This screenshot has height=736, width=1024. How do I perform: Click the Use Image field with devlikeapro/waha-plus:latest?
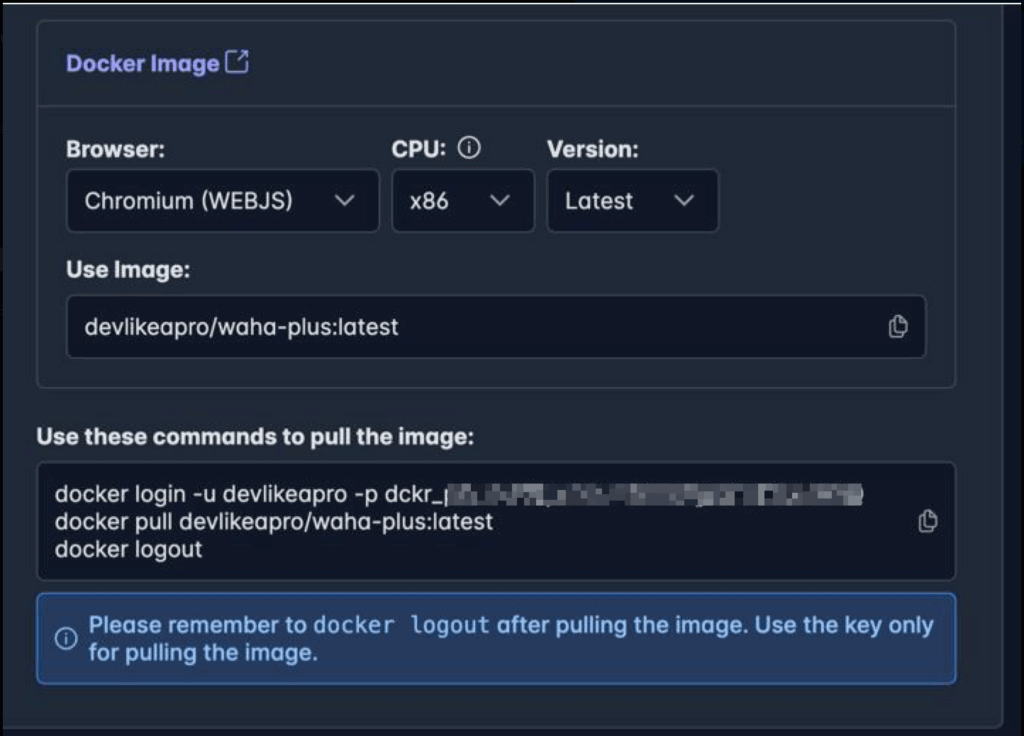pos(470,327)
